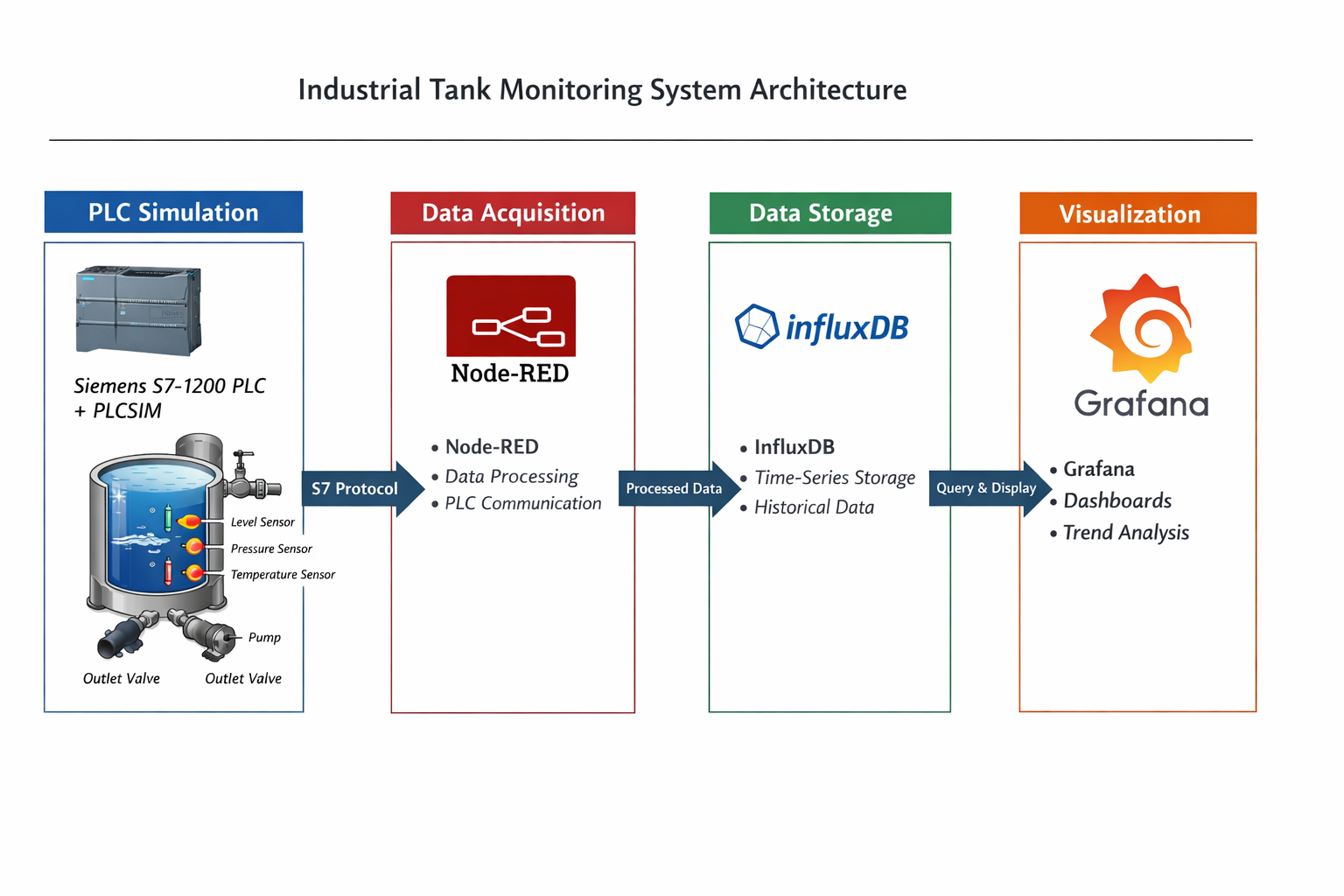This screenshot has height=896, width=1344.
Task: Click the diagram title Industrial Tank Monitoring System Architecture
Action: click(x=602, y=89)
